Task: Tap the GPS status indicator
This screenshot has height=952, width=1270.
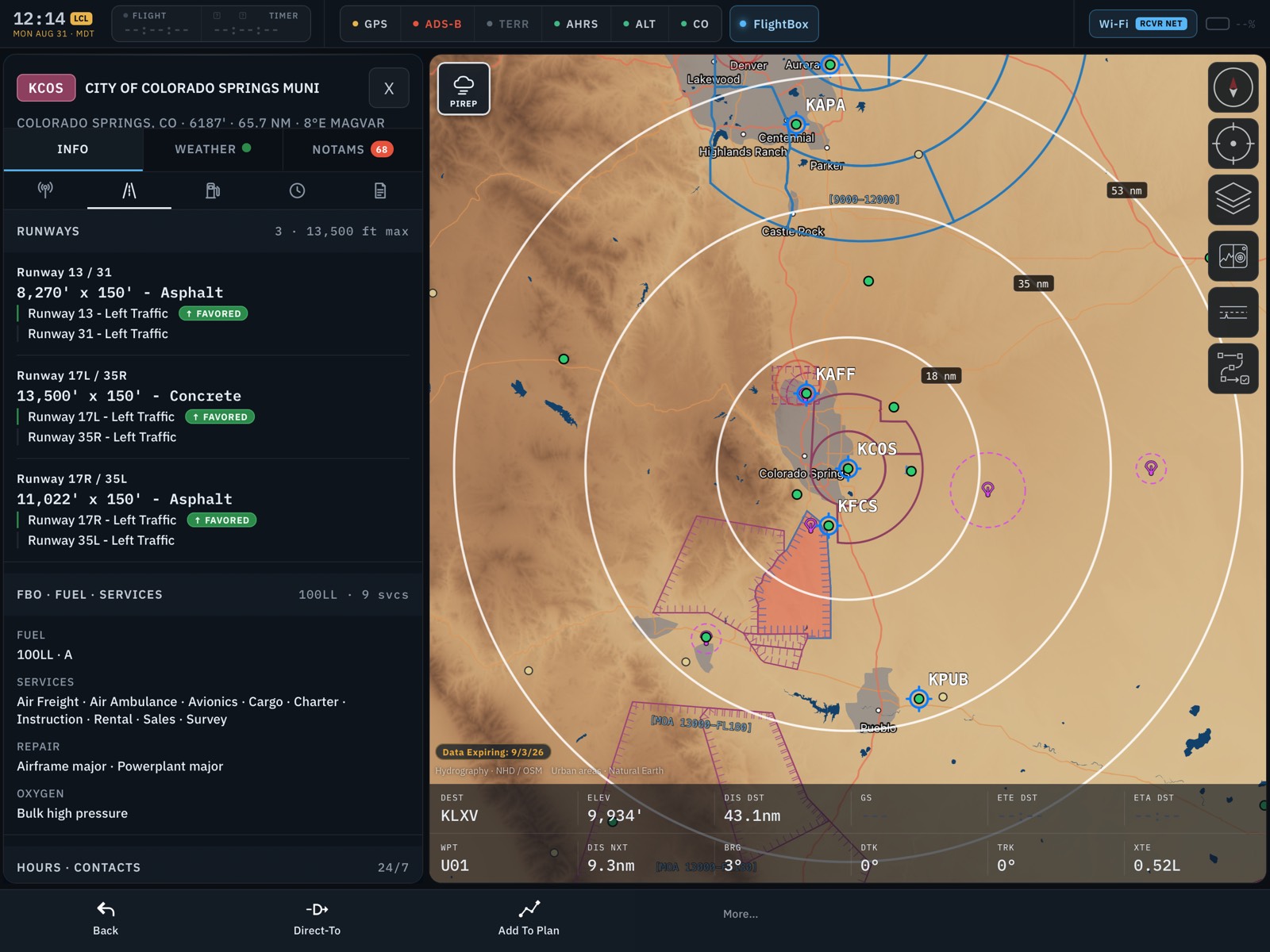Action: pyautogui.click(x=370, y=24)
